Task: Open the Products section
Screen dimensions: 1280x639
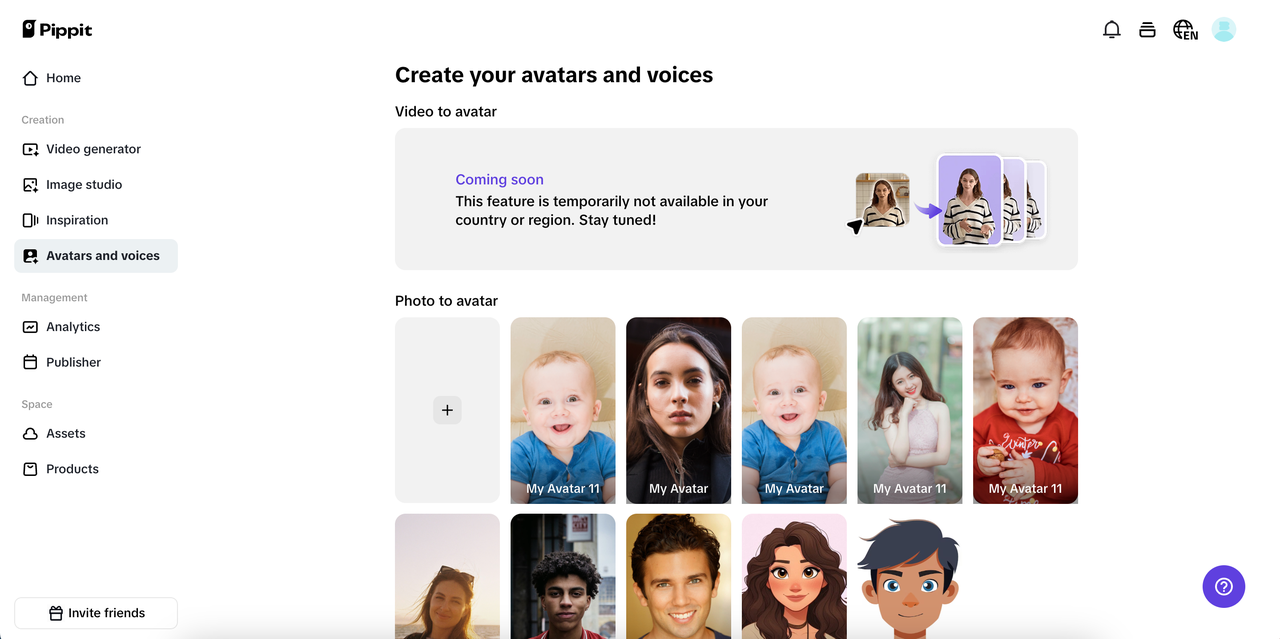Action: coord(72,468)
